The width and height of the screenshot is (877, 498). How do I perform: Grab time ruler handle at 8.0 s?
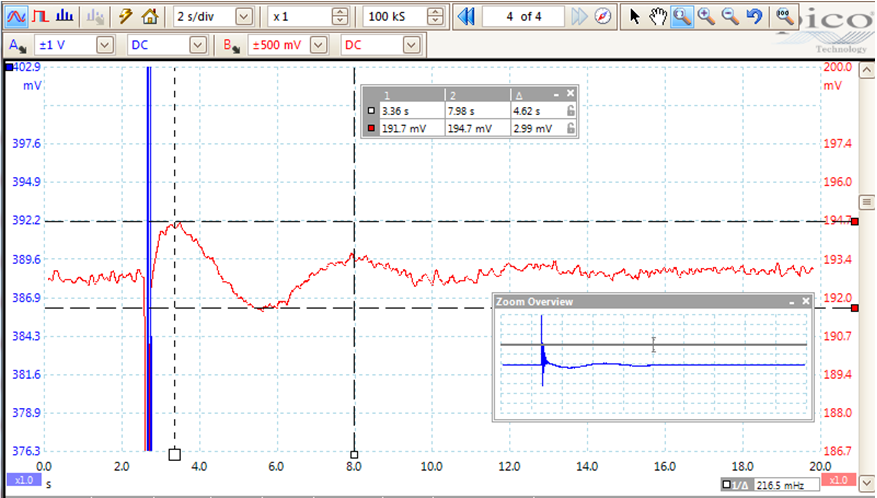(354, 455)
